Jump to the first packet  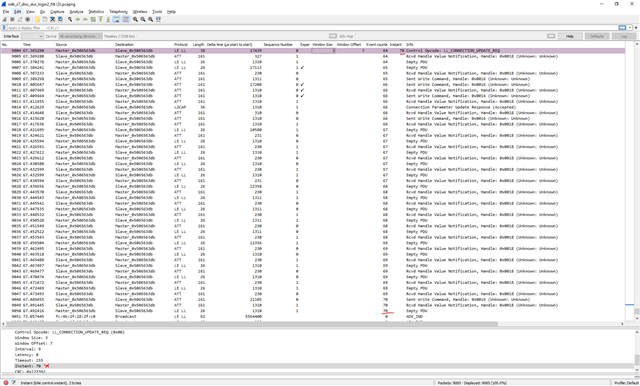pyautogui.click(x=100, y=19)
